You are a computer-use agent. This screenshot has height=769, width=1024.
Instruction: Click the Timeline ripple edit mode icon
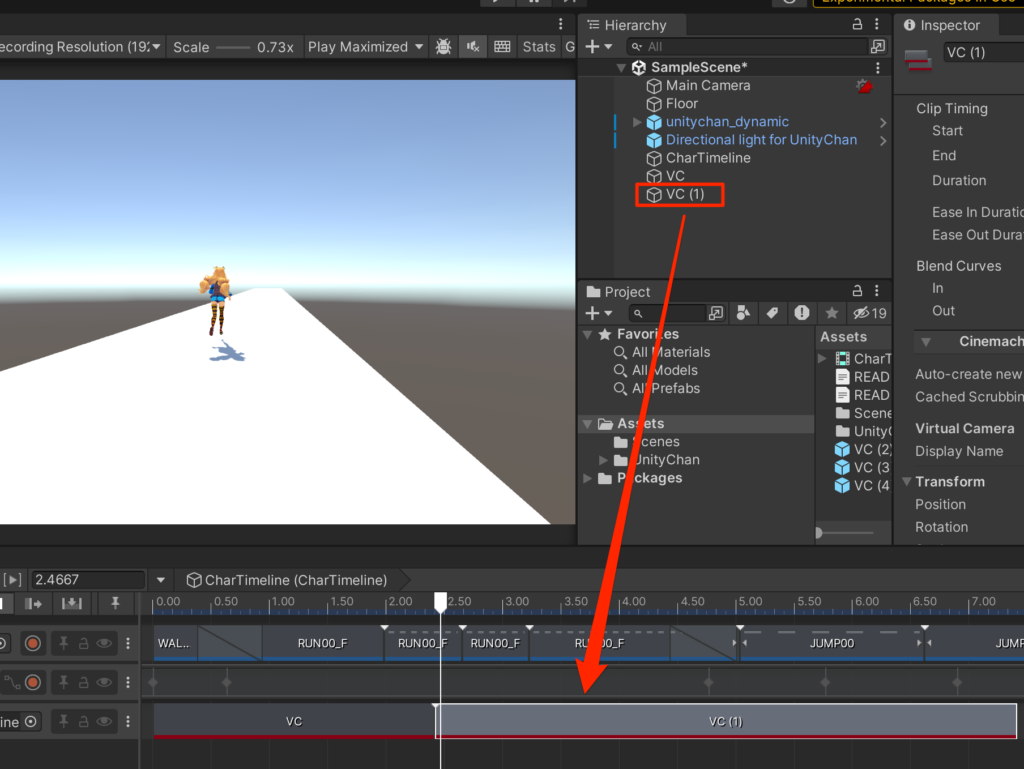(33, 604)
